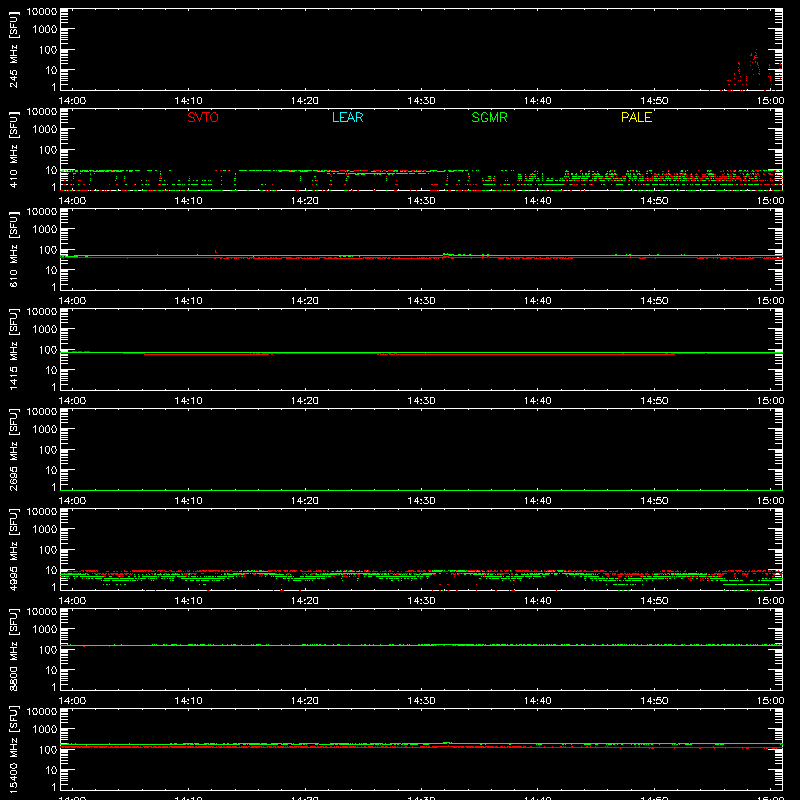This screenshot has width=800, height=800.
Task: Click the 1000 tick label on 2695 MHz axis
Action: pos(45,430)
